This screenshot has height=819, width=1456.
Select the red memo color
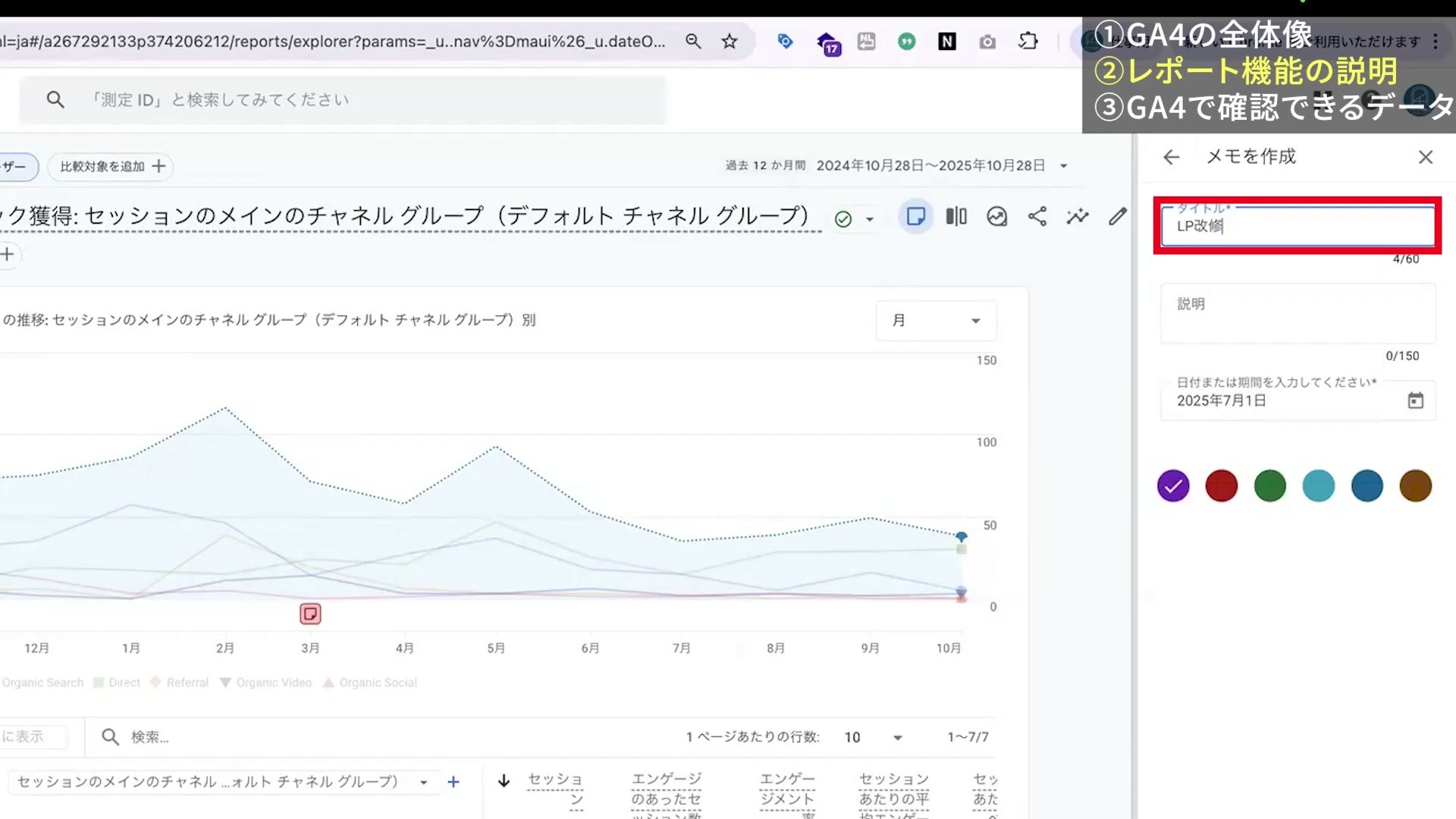[x=1222, y=486]
